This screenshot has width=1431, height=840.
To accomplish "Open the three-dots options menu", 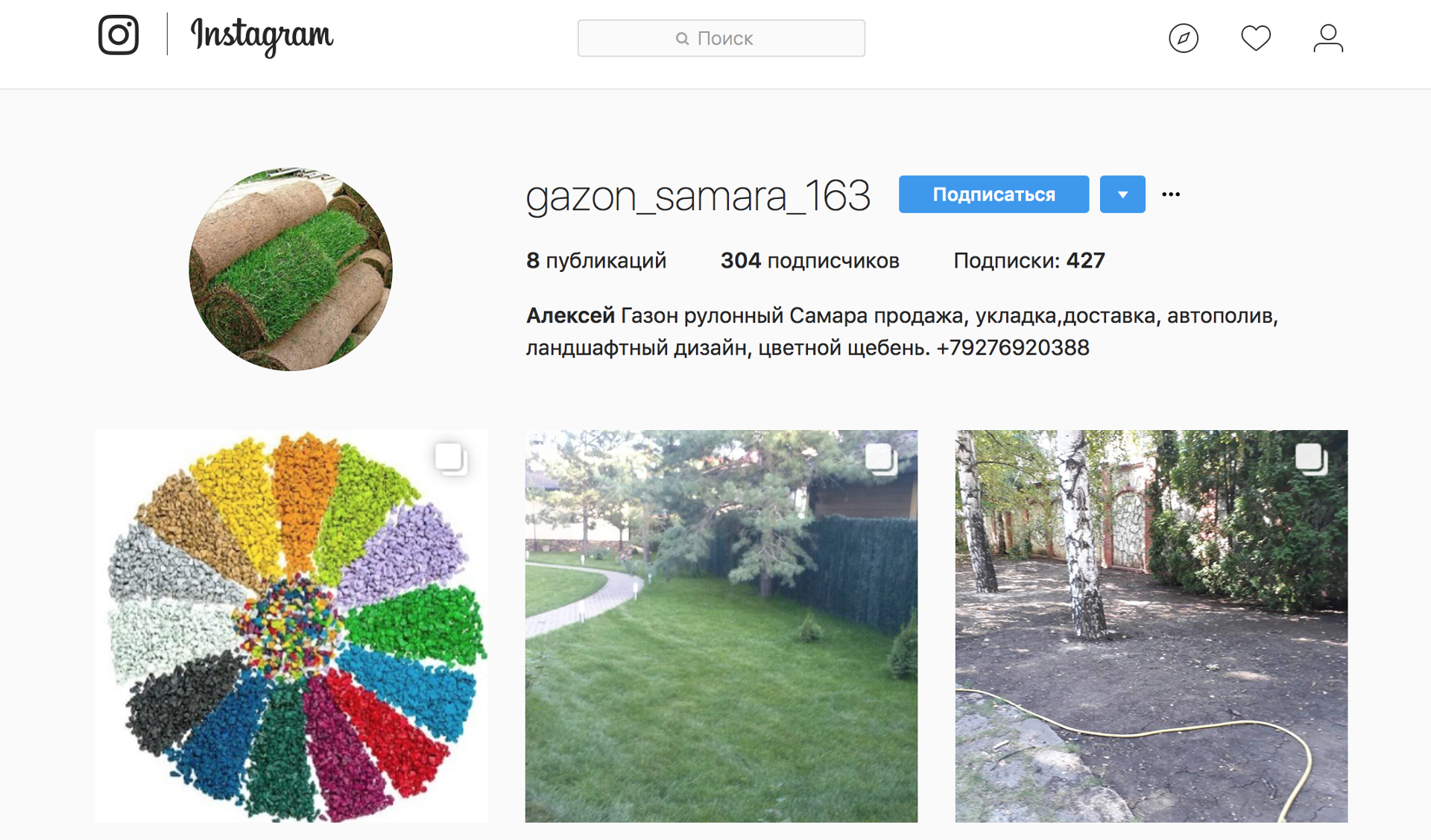I will pyautogui.click(x=1171, y=195).
